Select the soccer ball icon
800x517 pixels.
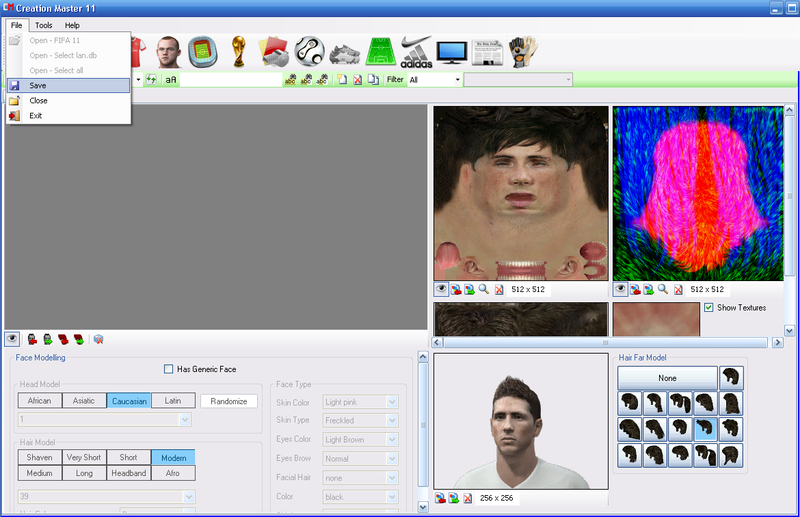309,51
